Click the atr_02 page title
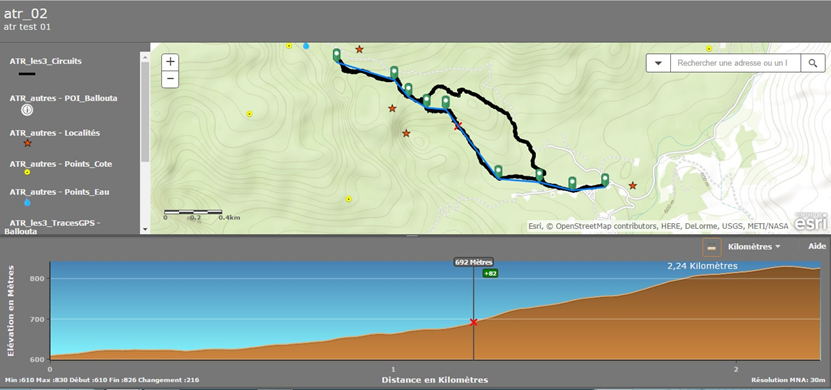The image size is (831, 390). (25, 14)
